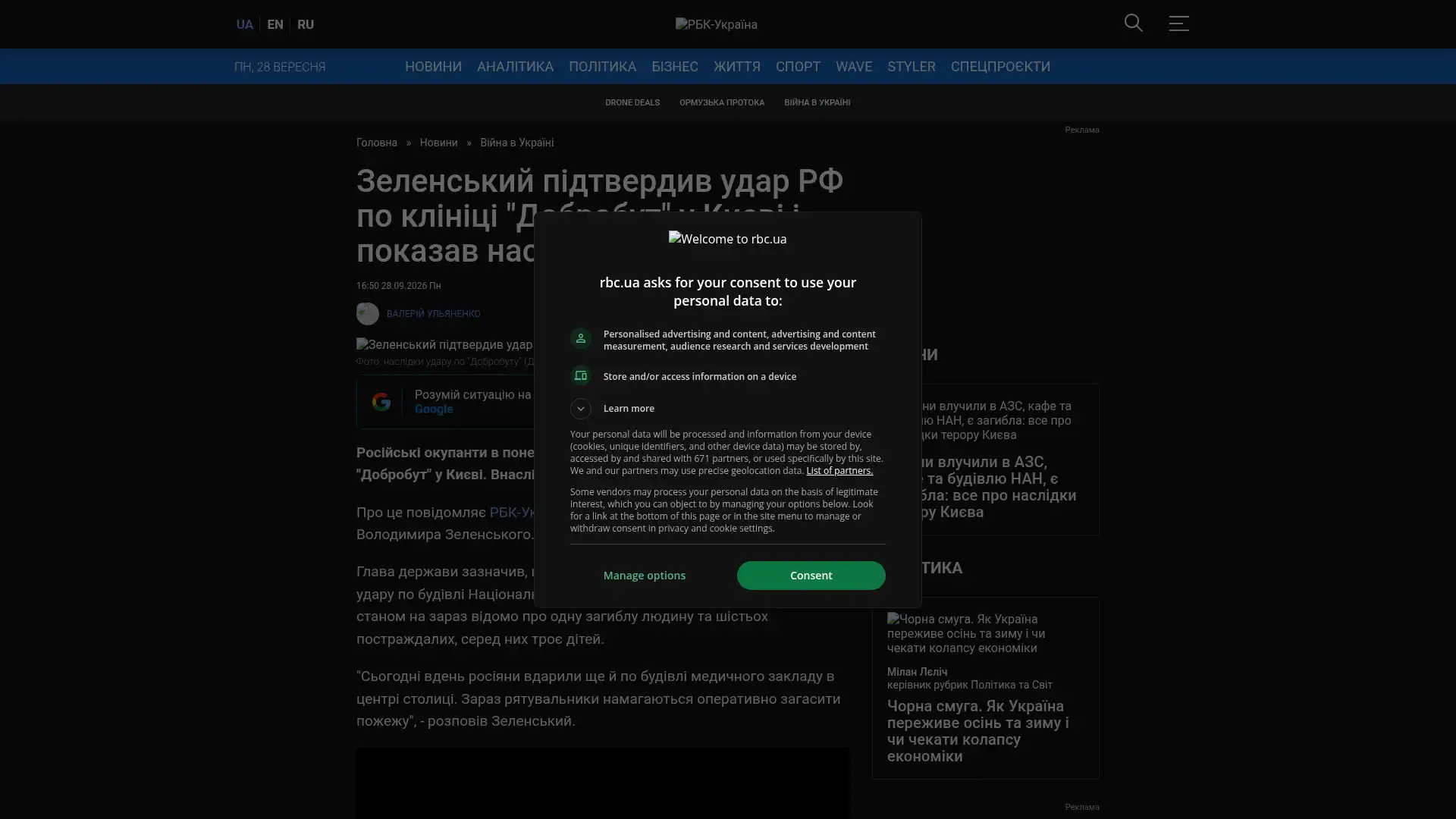Expand the Learn more chevron
Screen dimensions: 1456x819
(580, 409)
